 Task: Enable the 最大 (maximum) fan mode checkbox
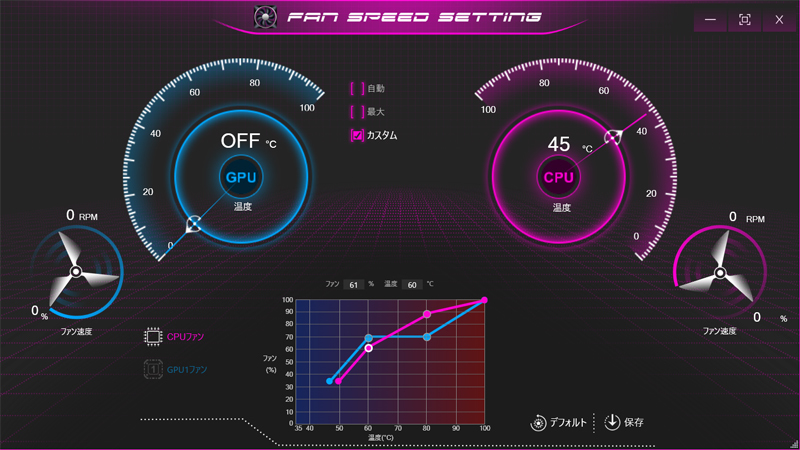pos(357,112)
